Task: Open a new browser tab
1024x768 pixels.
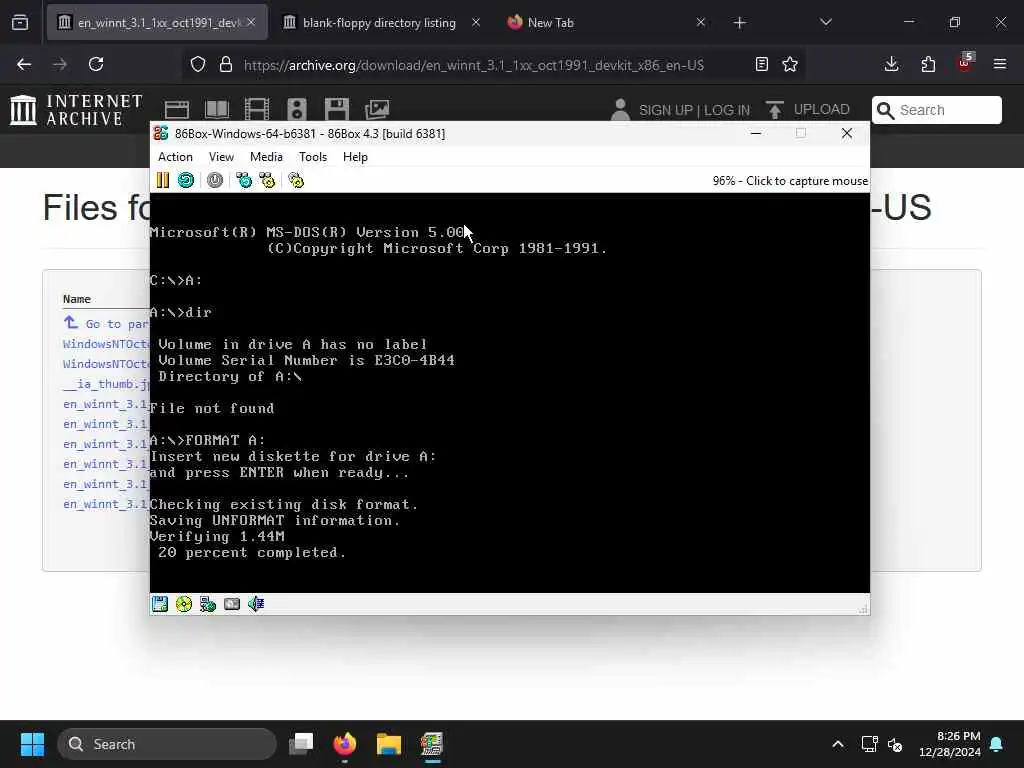Action: (x=739, y=23)
